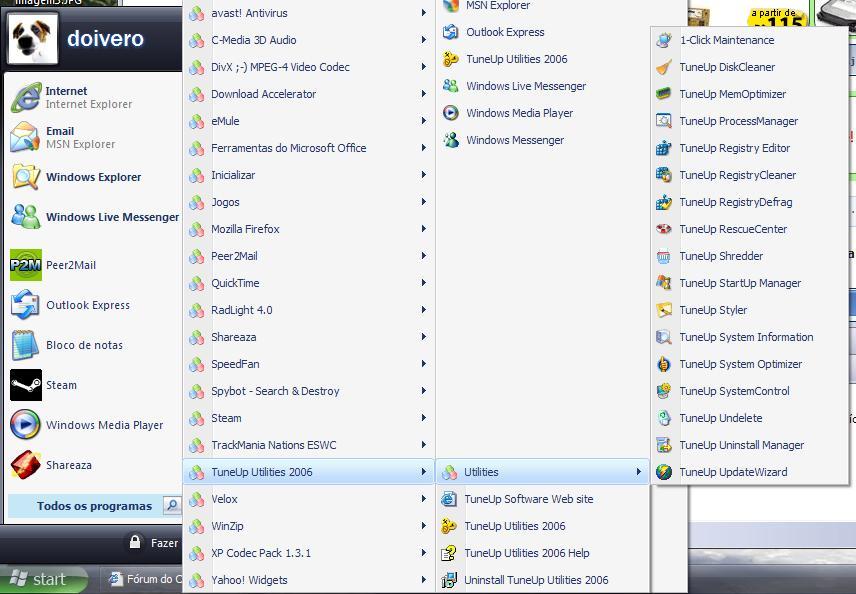Open the Inicializar folder

pyautogui.click(x=308, y=175)
